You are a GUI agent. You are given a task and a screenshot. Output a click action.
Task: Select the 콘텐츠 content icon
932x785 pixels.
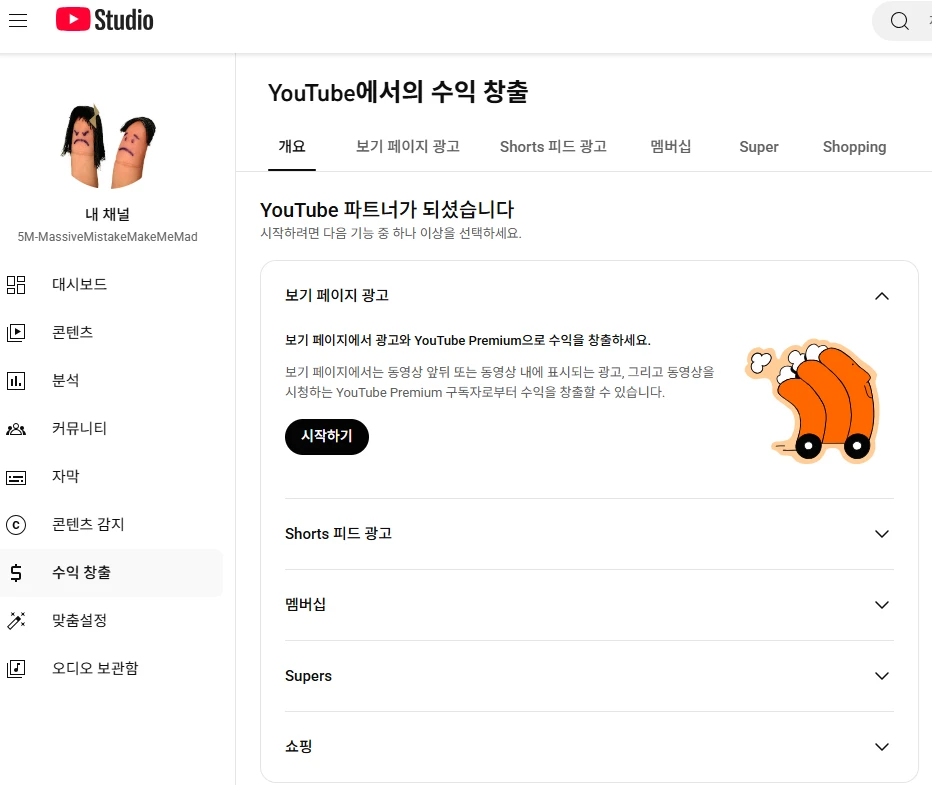[16, 332]
